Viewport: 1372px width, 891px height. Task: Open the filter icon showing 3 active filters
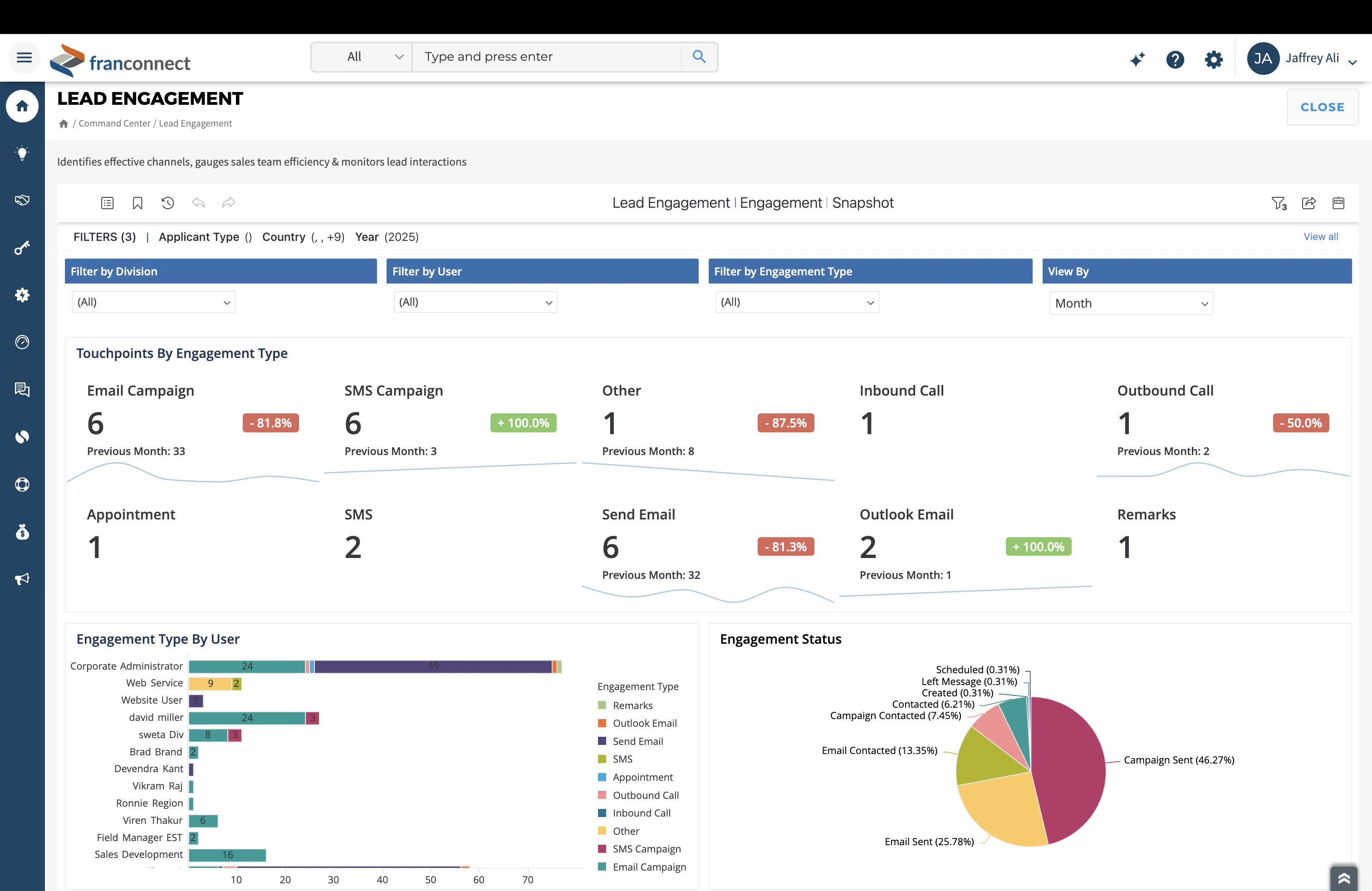1279,203
